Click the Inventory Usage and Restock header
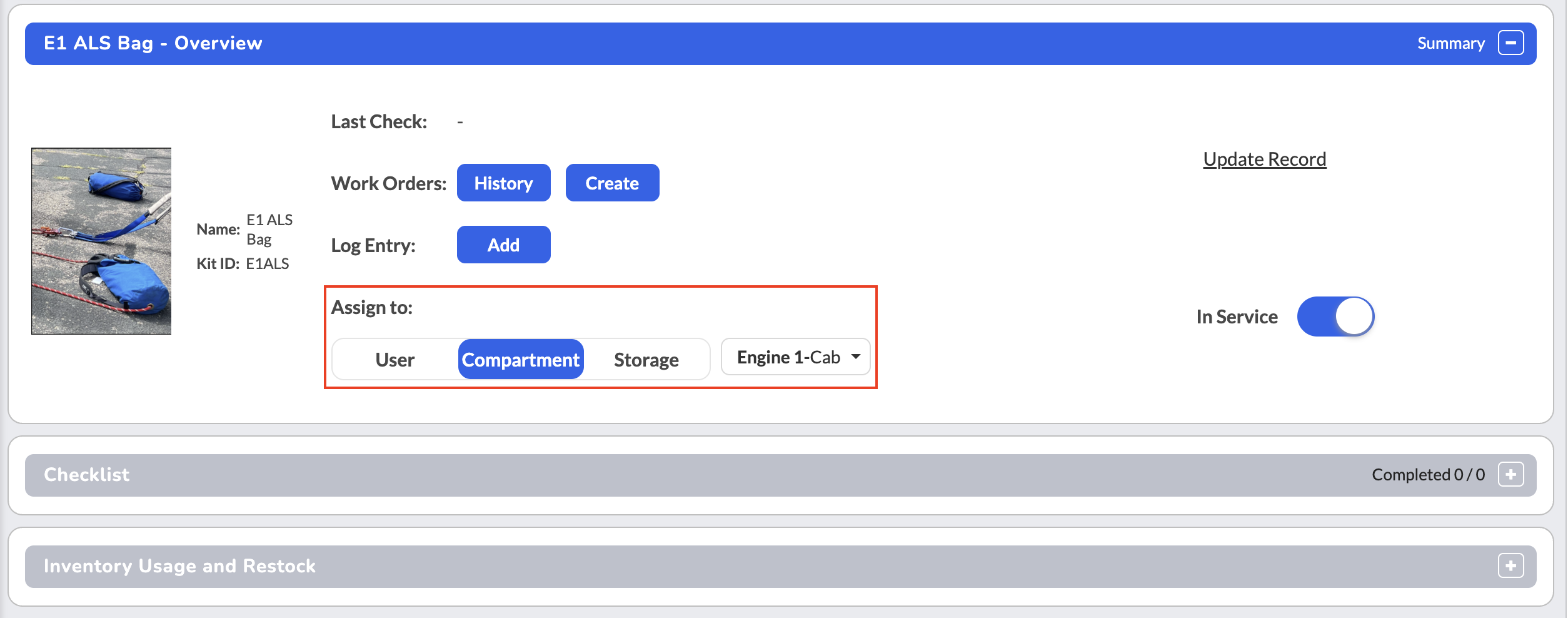 (780, 567)
